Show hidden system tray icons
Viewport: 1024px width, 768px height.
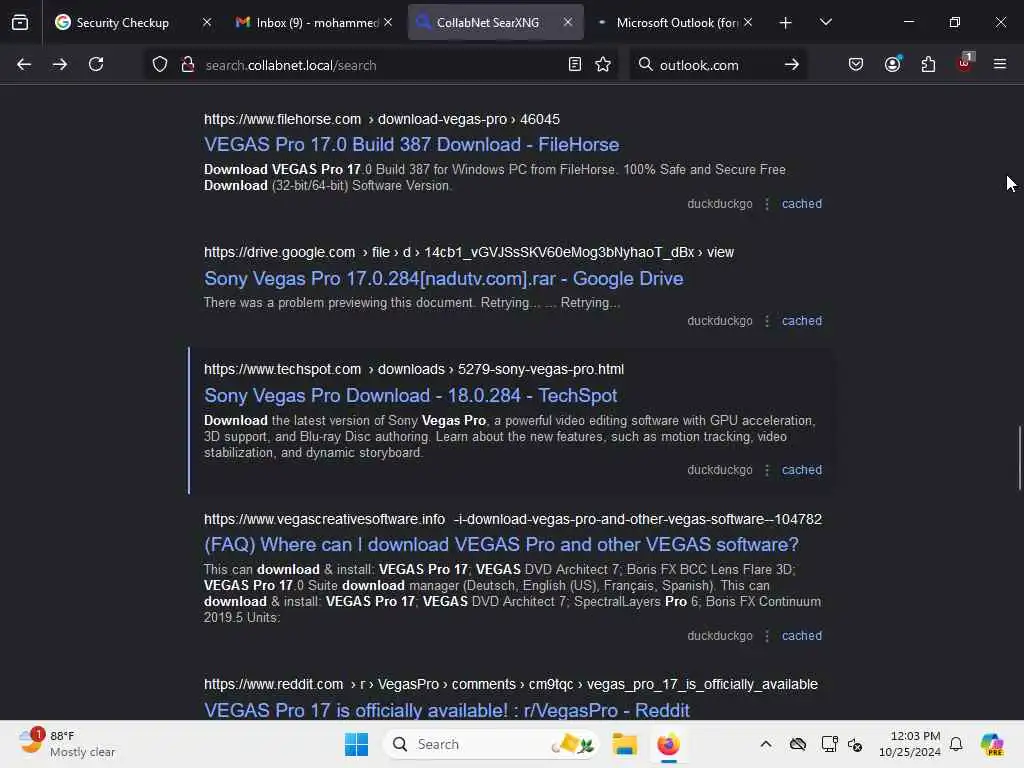766,744
